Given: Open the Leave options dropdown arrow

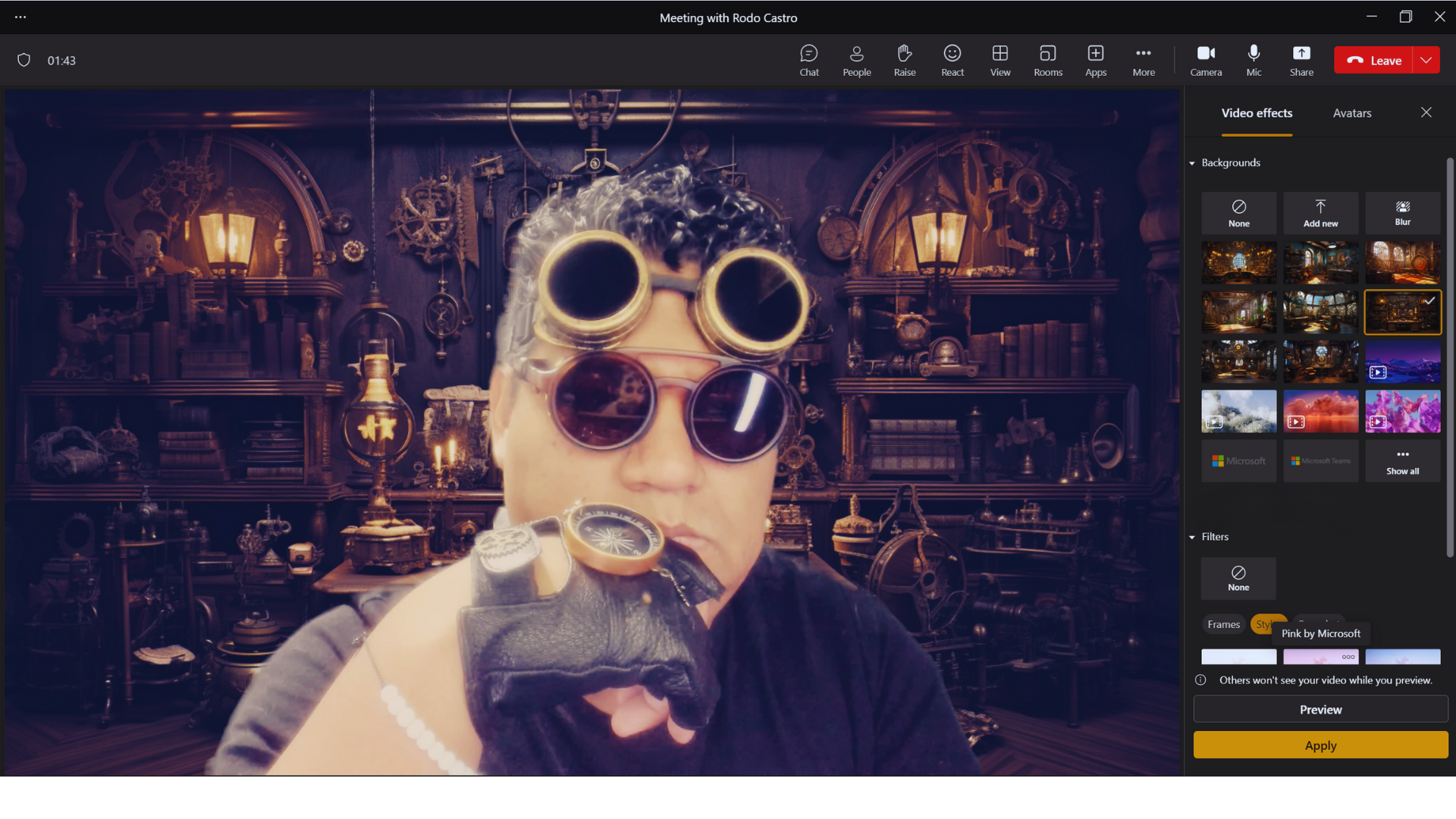Looking at the screenshot, I should tap(1426, 61).
